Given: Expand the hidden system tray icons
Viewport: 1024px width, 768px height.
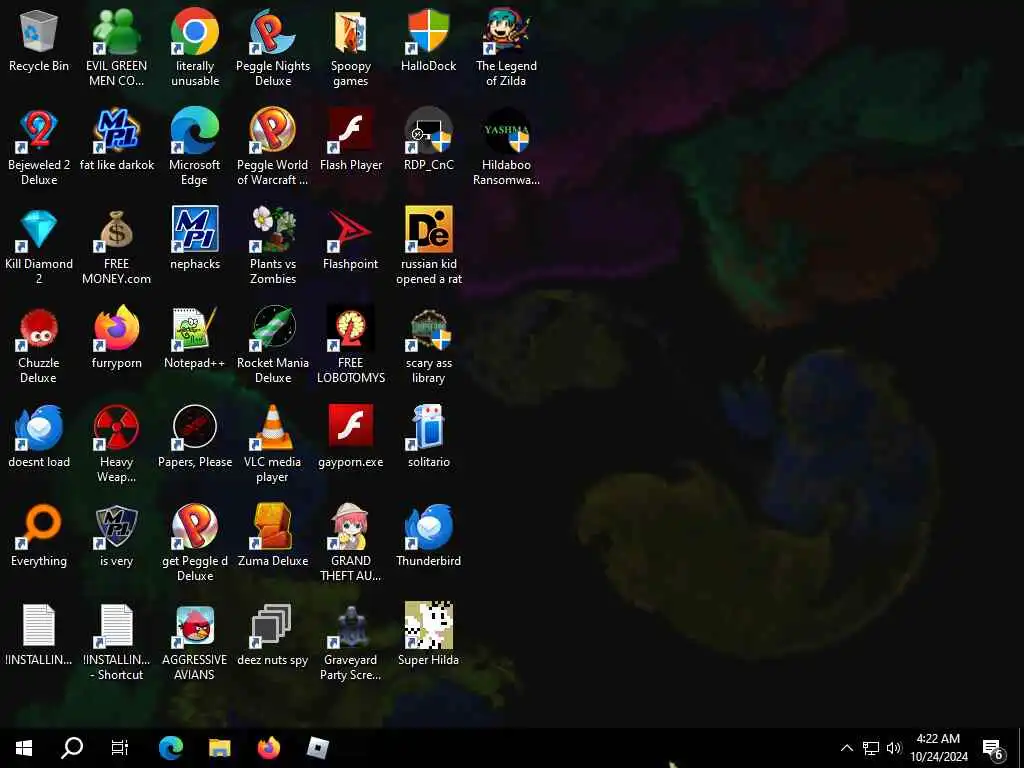Looking at the screenshot, I should pyautogui.click(x=846, y=748).
